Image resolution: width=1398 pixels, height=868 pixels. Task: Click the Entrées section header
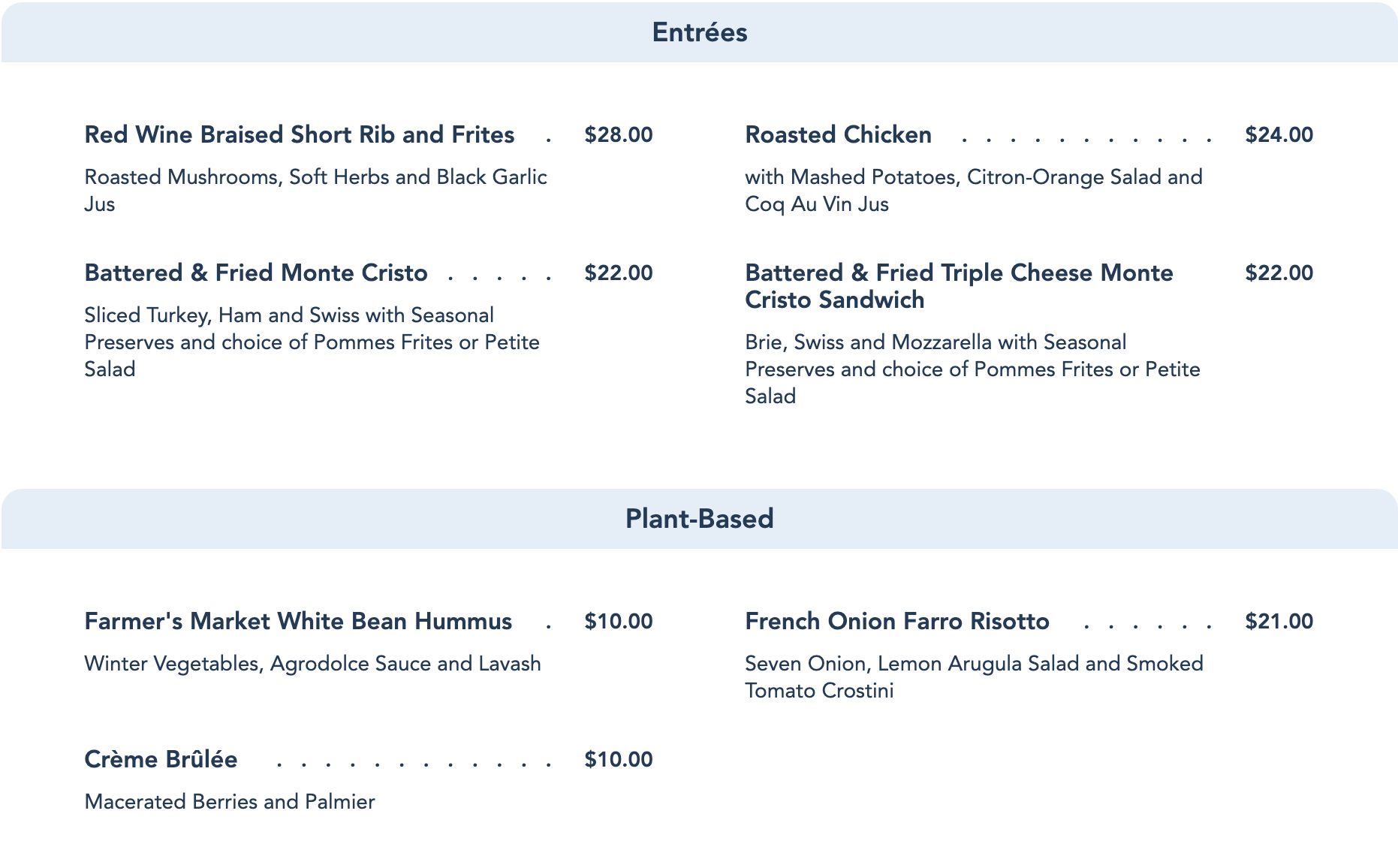[699, 32]
